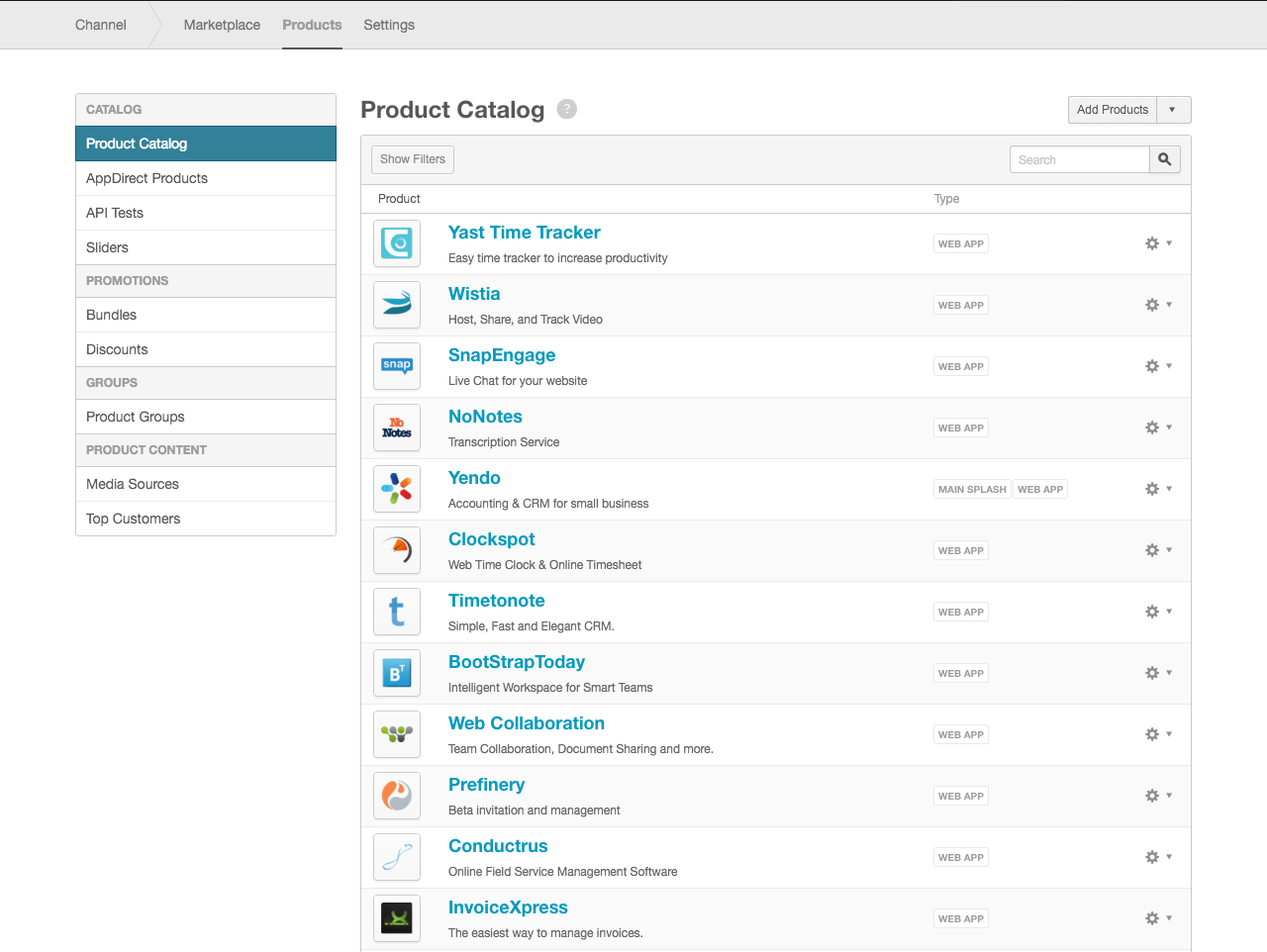Click the help question mark icon
This screenshot has height=952, width=1267.
click(566, 109)
